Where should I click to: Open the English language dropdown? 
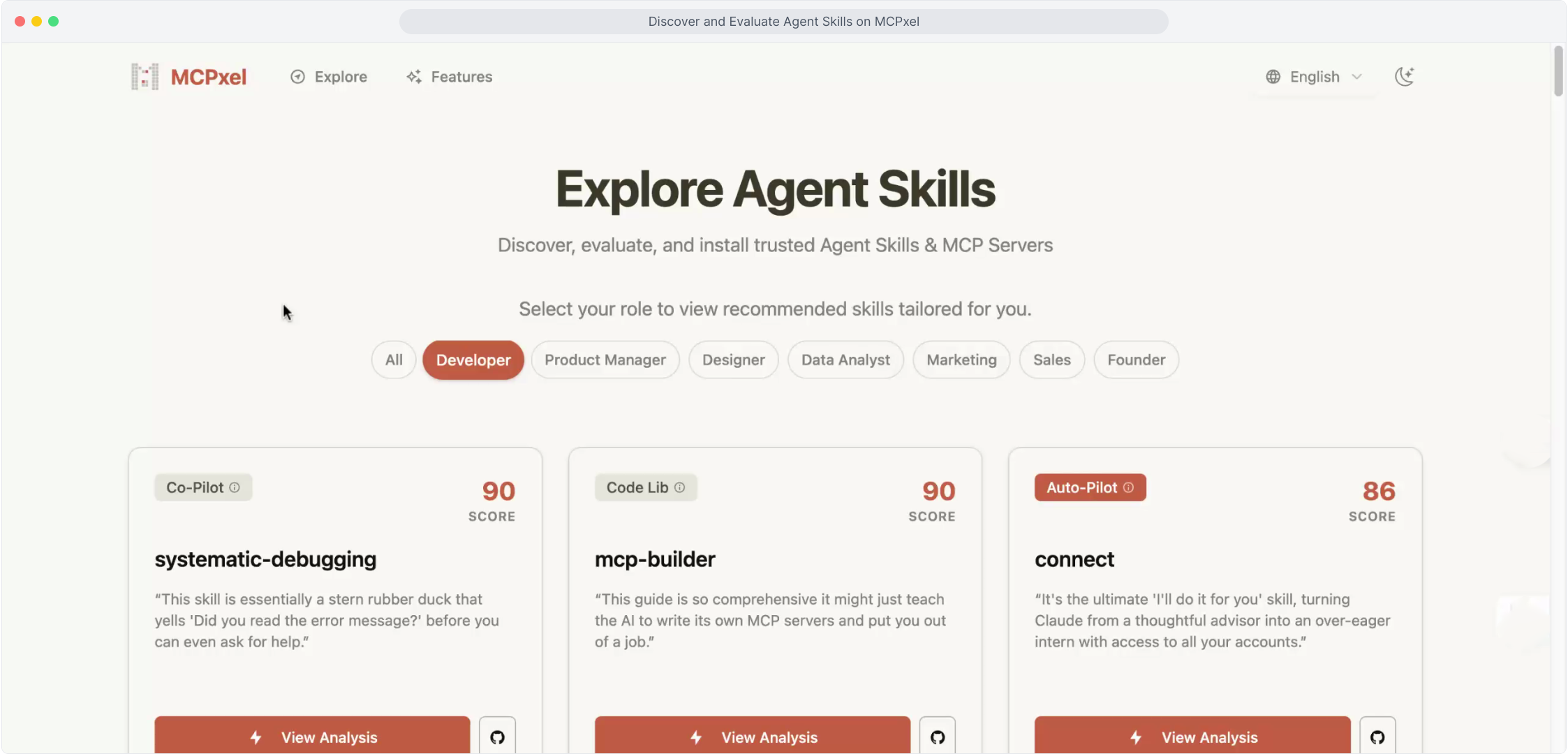[1315, 77]
